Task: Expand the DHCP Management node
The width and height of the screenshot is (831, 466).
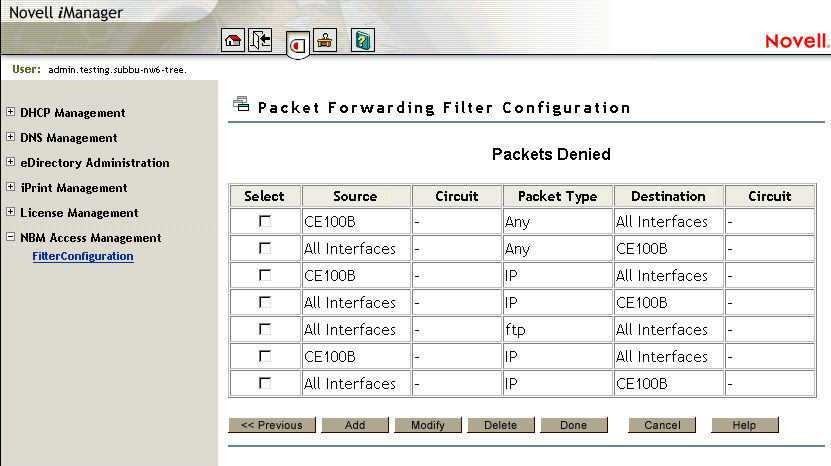Action: 11,112
